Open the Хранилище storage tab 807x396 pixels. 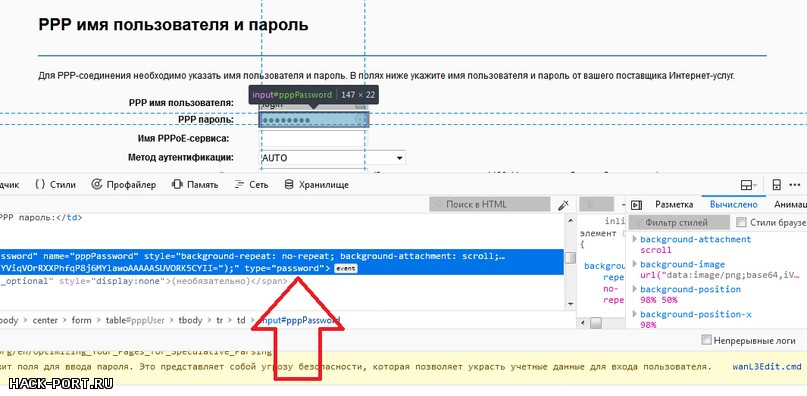click(317, 185)
